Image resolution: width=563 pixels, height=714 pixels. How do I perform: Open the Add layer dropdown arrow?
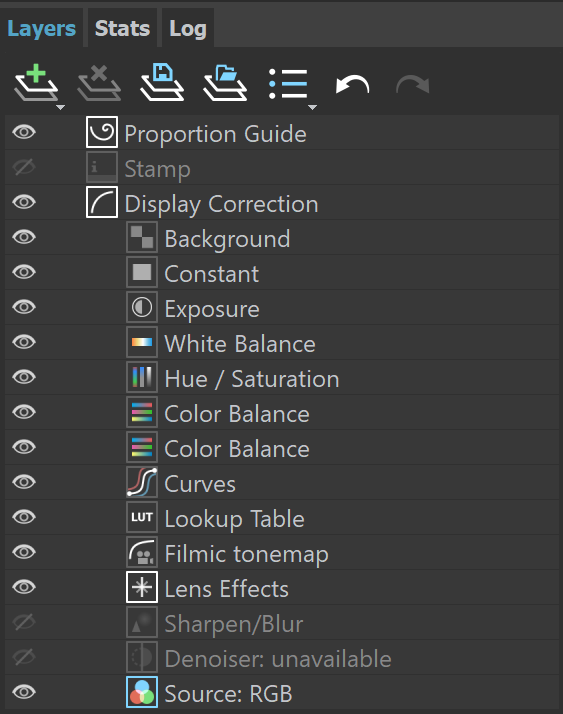point(60,107)
